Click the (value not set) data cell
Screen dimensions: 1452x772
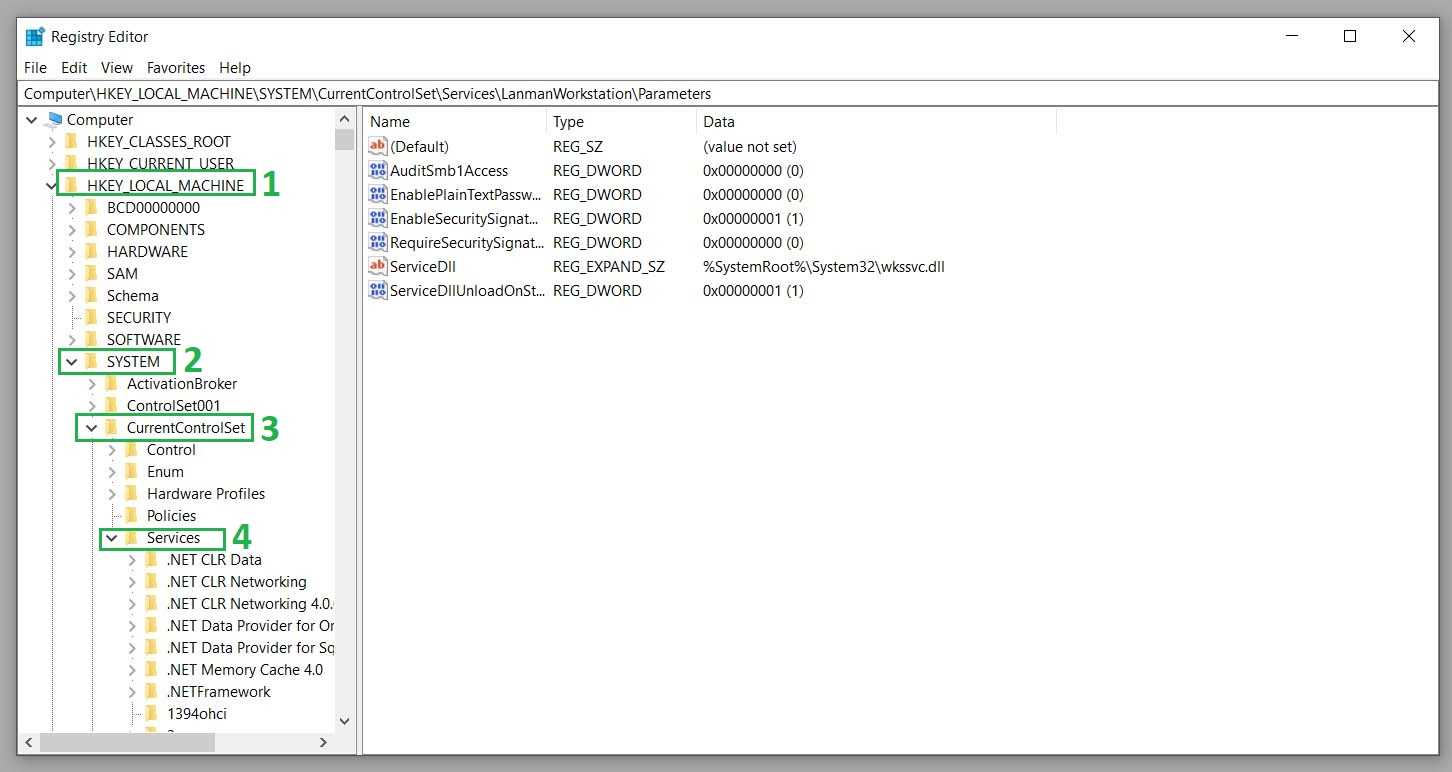click(x=750, y=147)
